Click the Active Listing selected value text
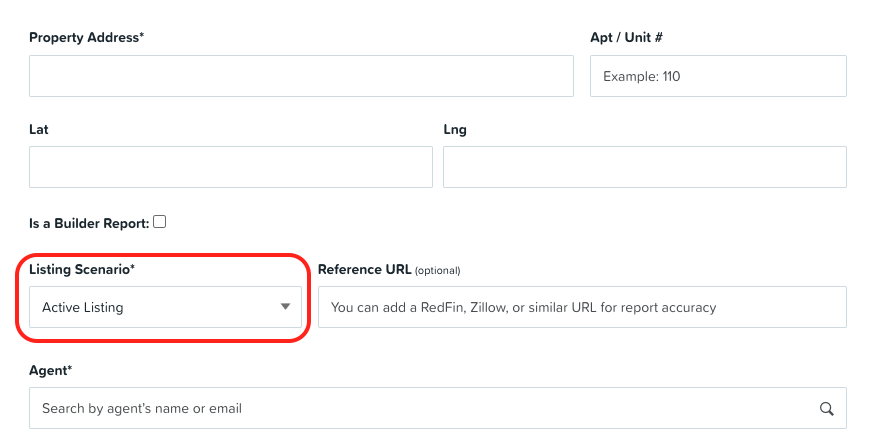 pos(83,307)
